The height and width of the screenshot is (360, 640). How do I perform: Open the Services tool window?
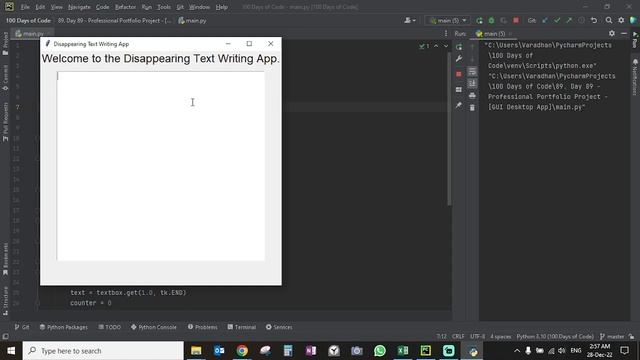pos(279,327)
